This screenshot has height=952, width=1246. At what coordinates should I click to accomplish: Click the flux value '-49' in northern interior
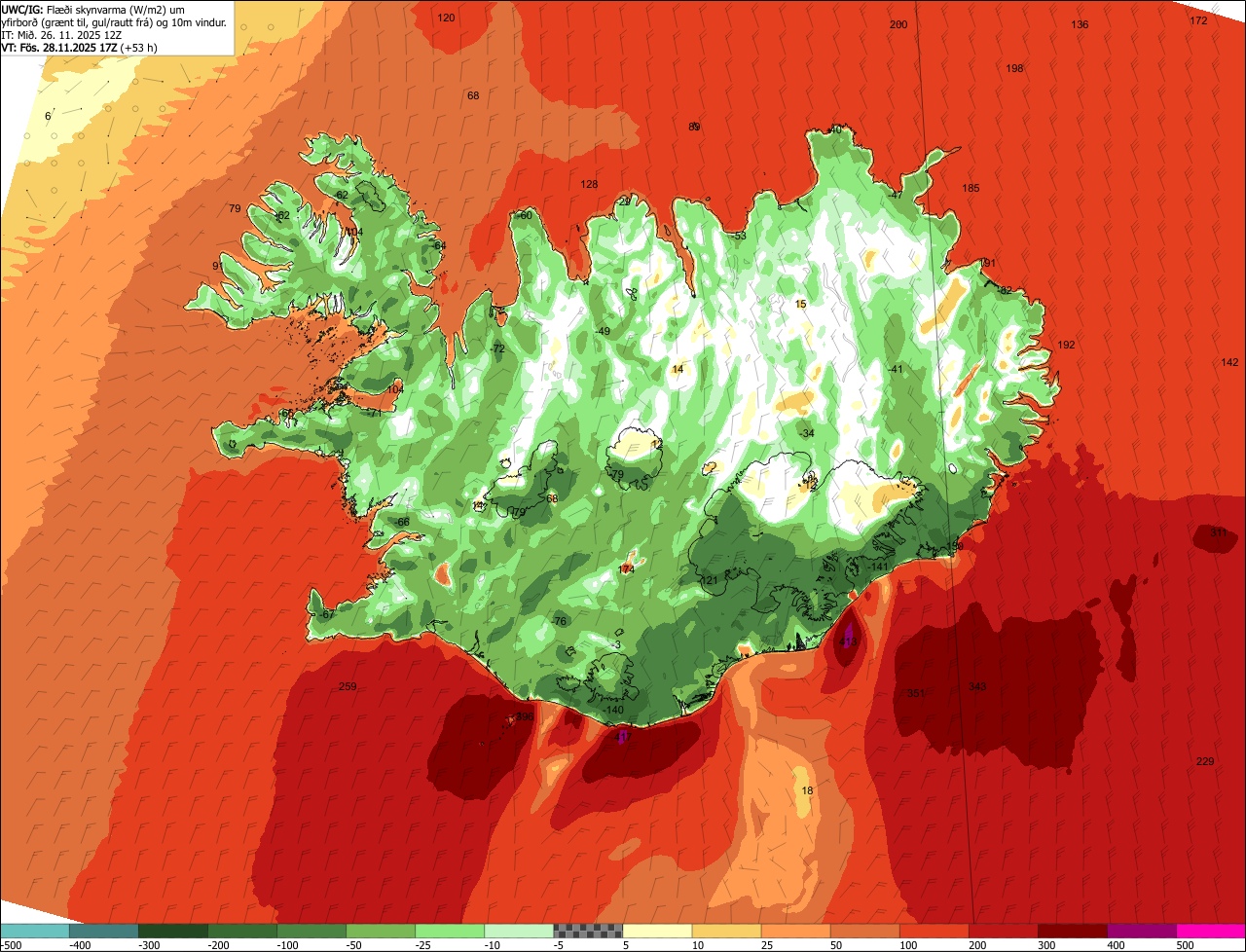pyautogui.click(x=604, y=332)
